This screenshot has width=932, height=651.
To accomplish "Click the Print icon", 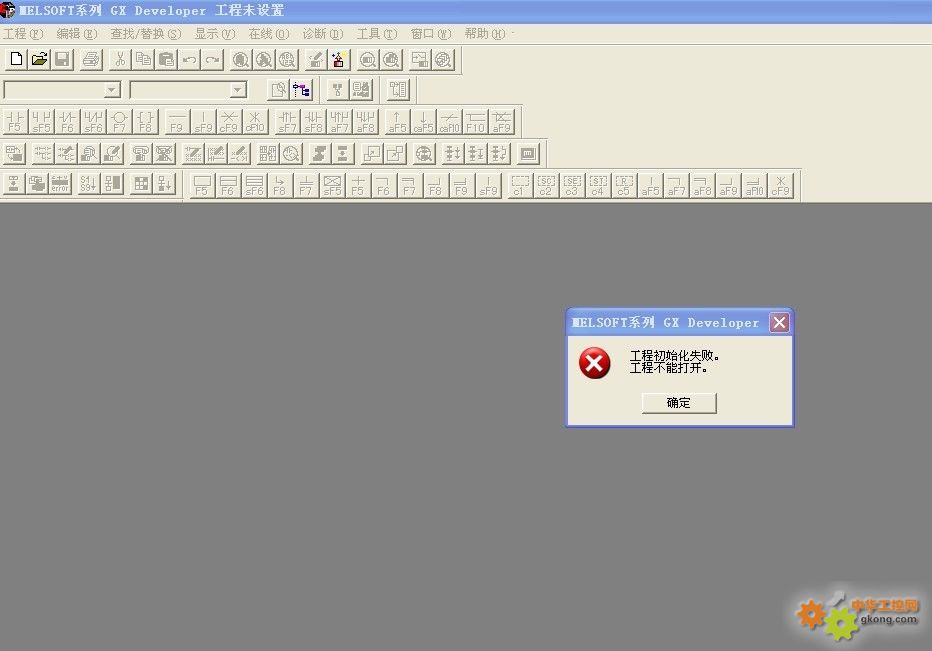I will (92, 59).
